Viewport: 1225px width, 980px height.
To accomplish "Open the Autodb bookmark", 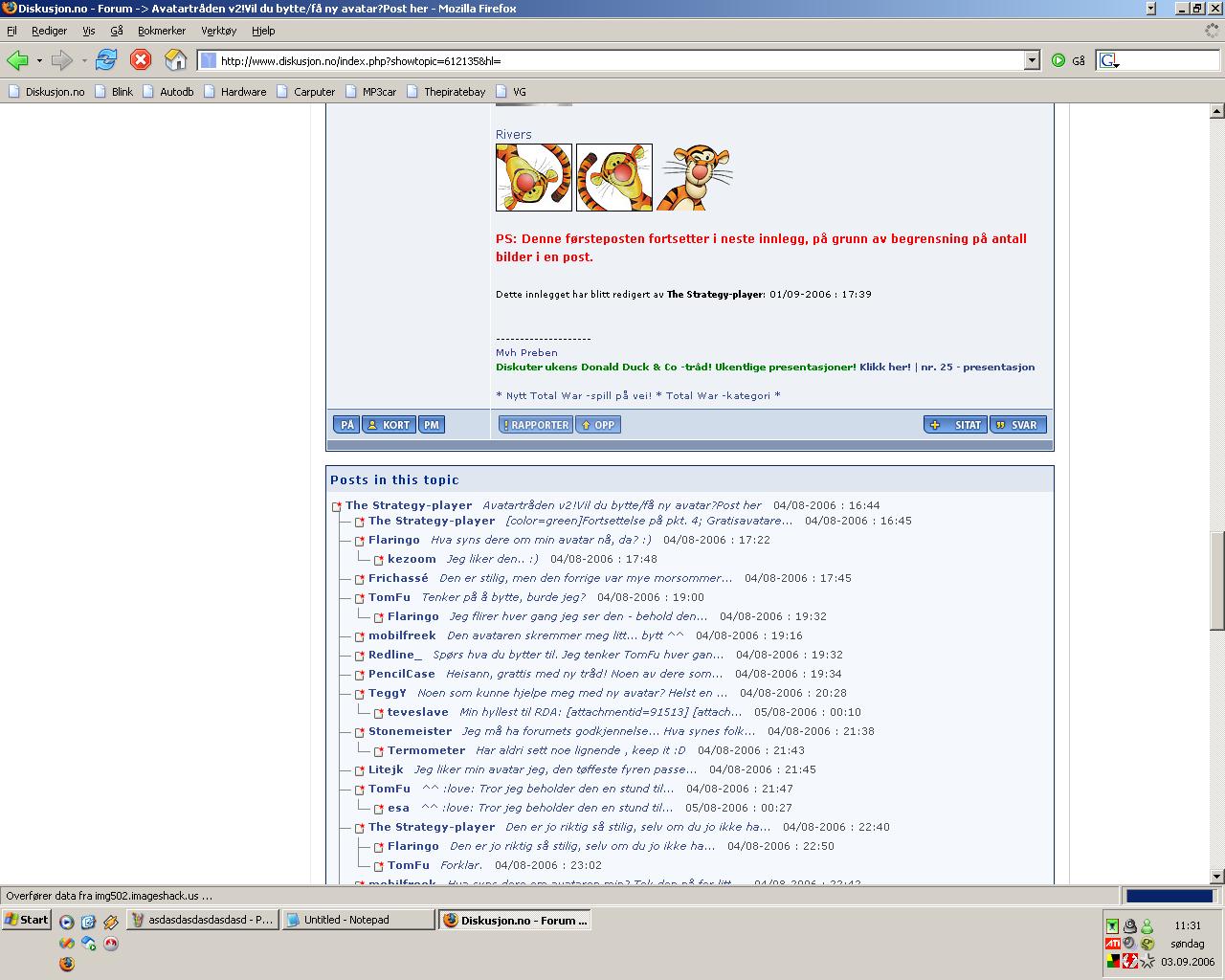I will [167, 92].
